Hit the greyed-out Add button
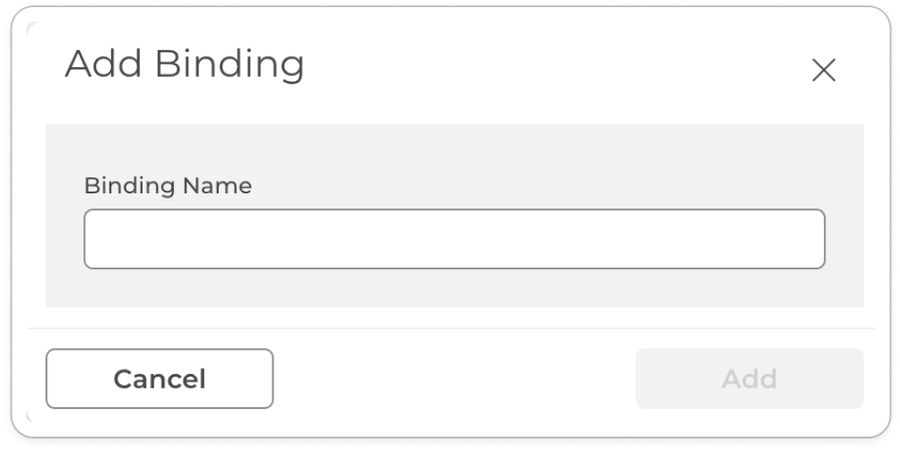 [749, 379]
